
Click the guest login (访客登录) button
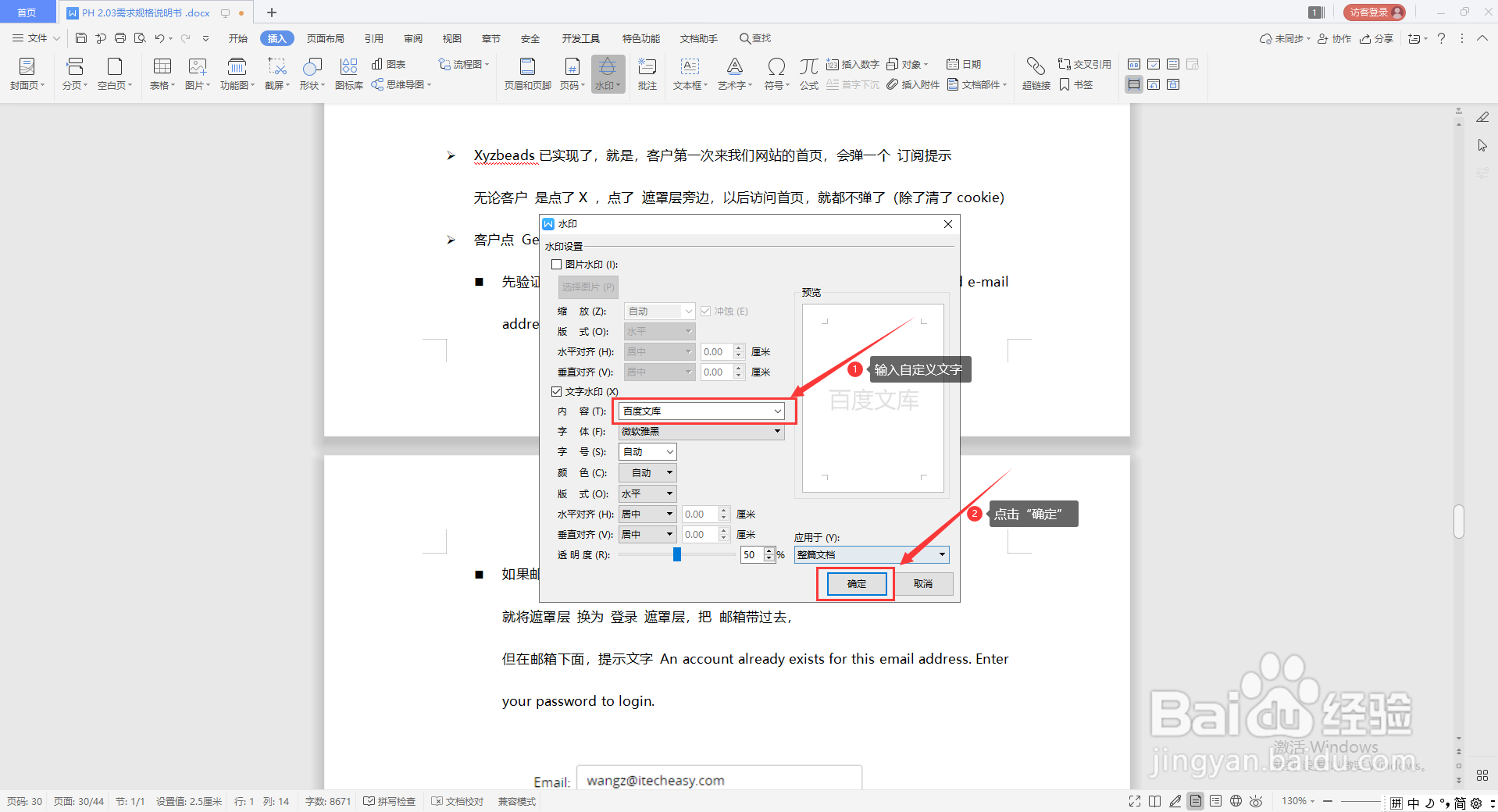(1375, 12)
